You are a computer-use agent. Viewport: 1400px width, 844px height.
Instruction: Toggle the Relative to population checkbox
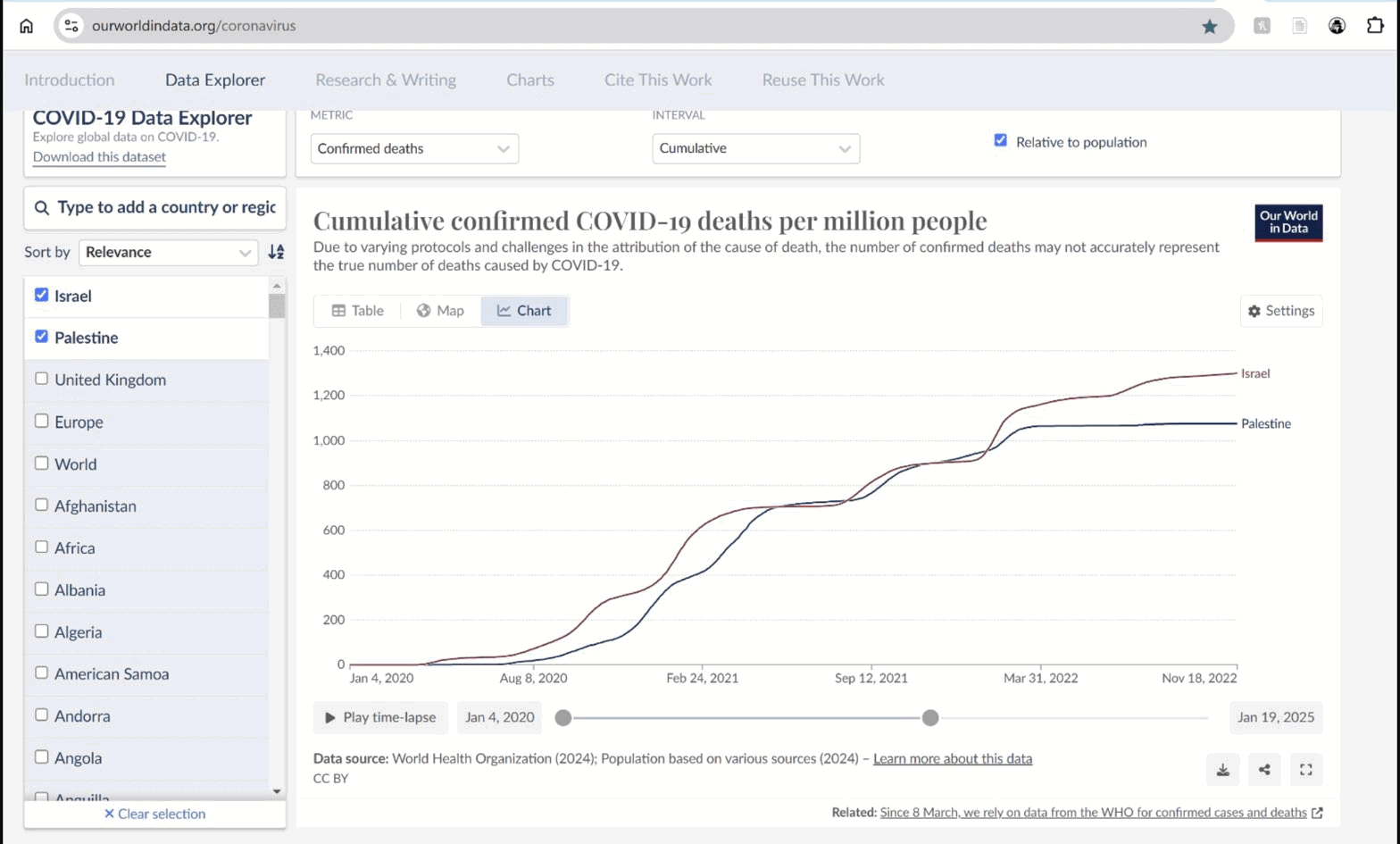pos(1000,141)
